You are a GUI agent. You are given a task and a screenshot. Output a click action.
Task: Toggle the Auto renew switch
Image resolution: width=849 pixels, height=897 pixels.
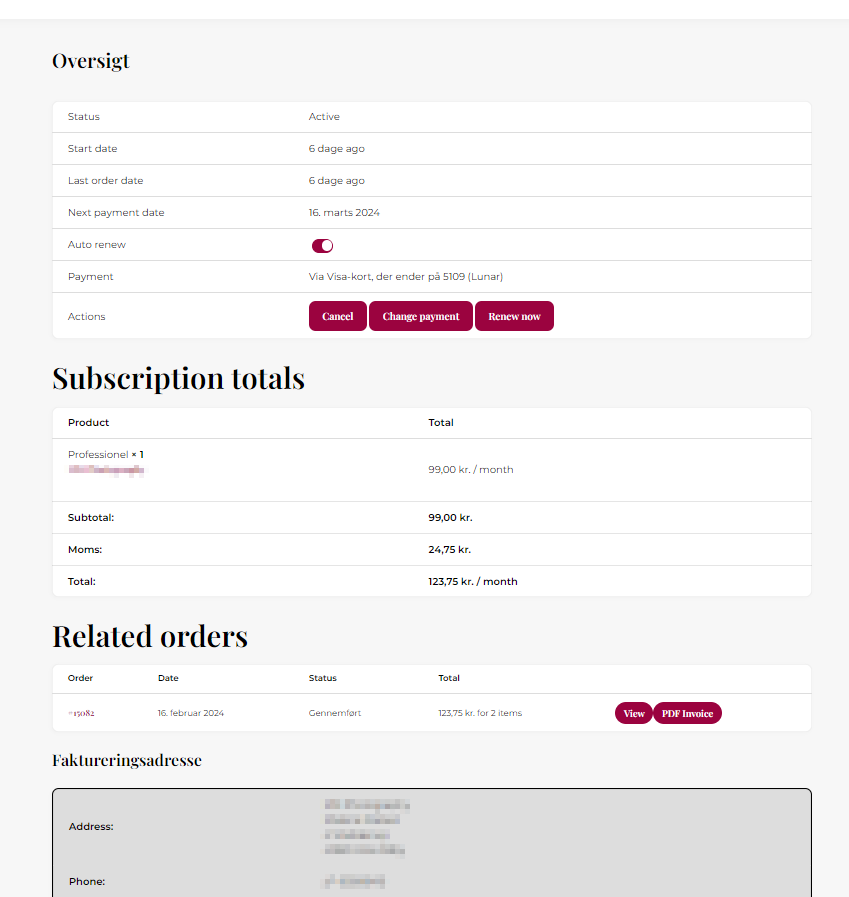point(322,246)
